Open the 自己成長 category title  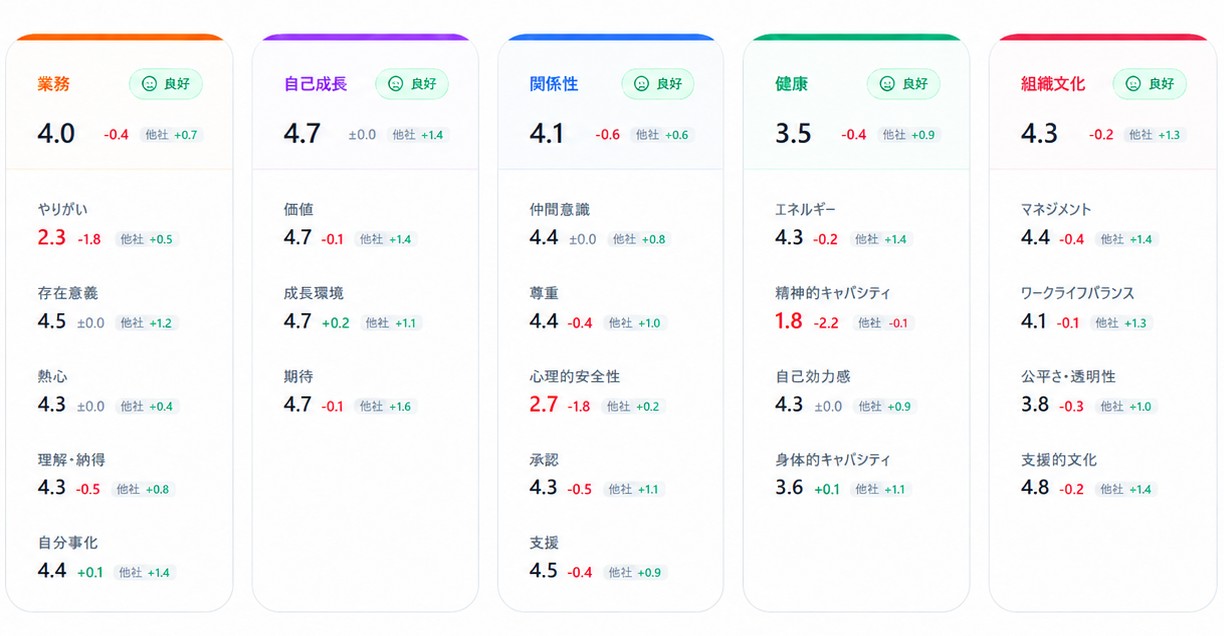tap(316, 84)
